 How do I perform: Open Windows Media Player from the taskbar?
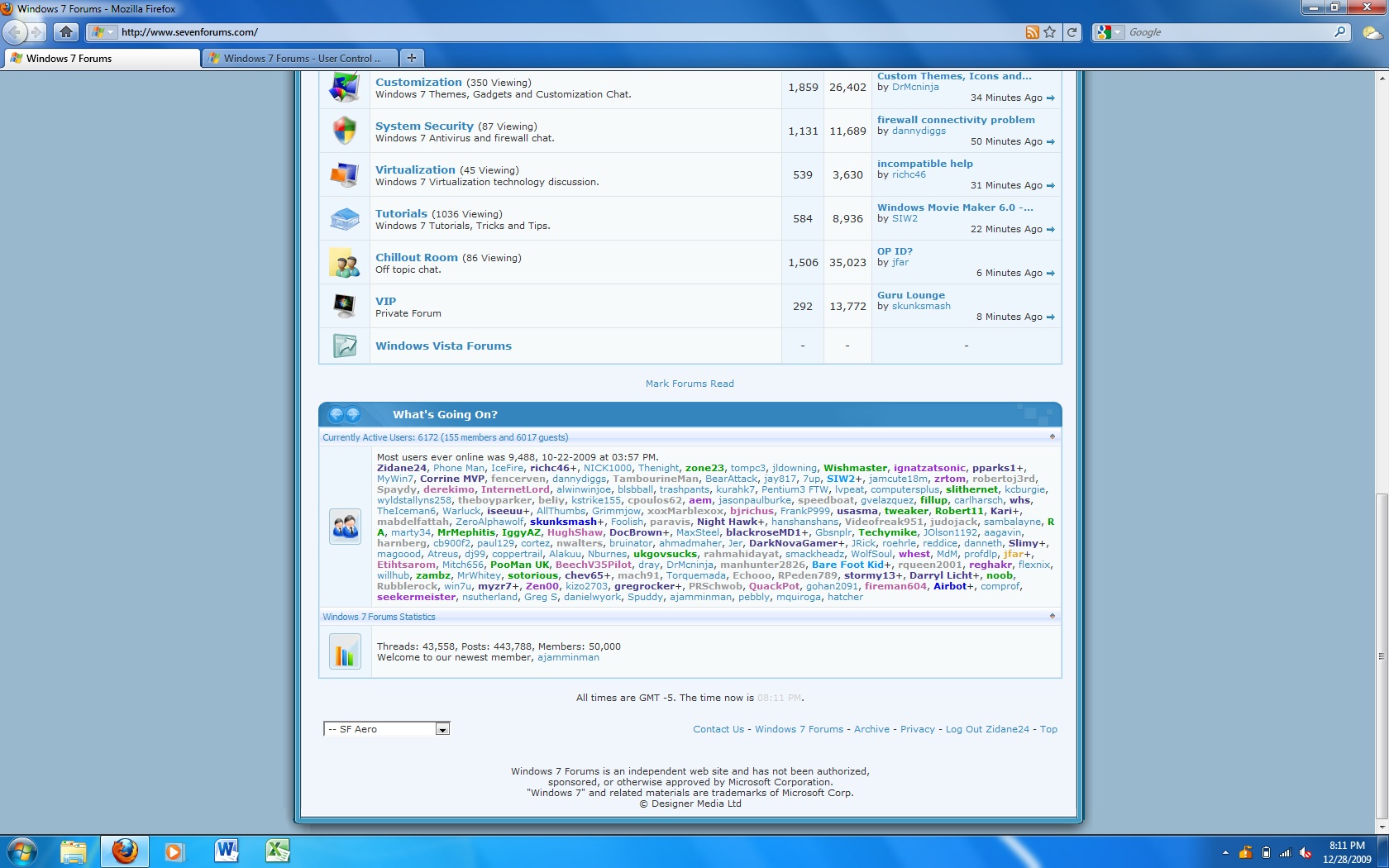coord(174,851)
